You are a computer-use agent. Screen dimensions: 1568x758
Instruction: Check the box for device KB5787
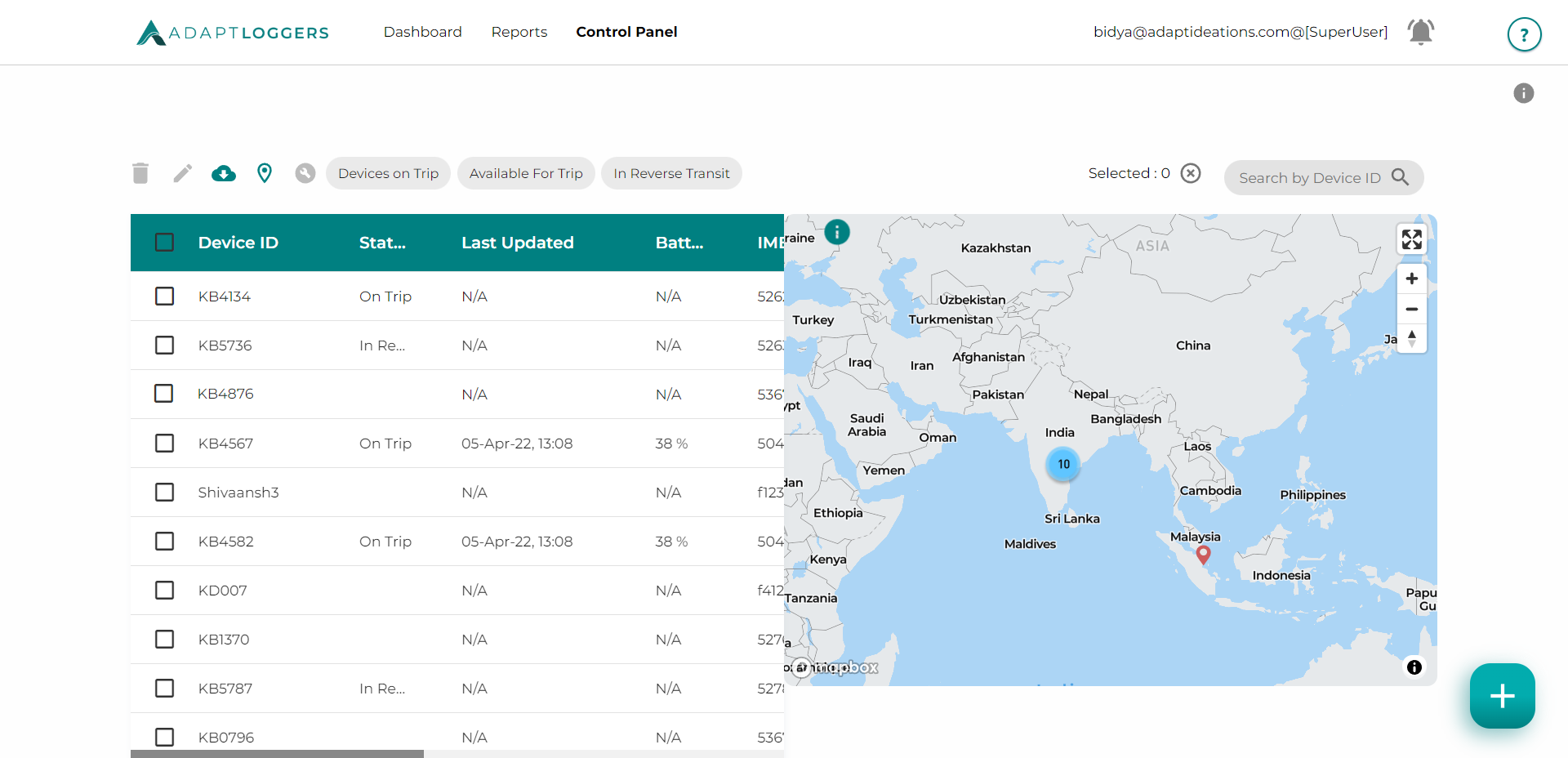tap(164, 688)
